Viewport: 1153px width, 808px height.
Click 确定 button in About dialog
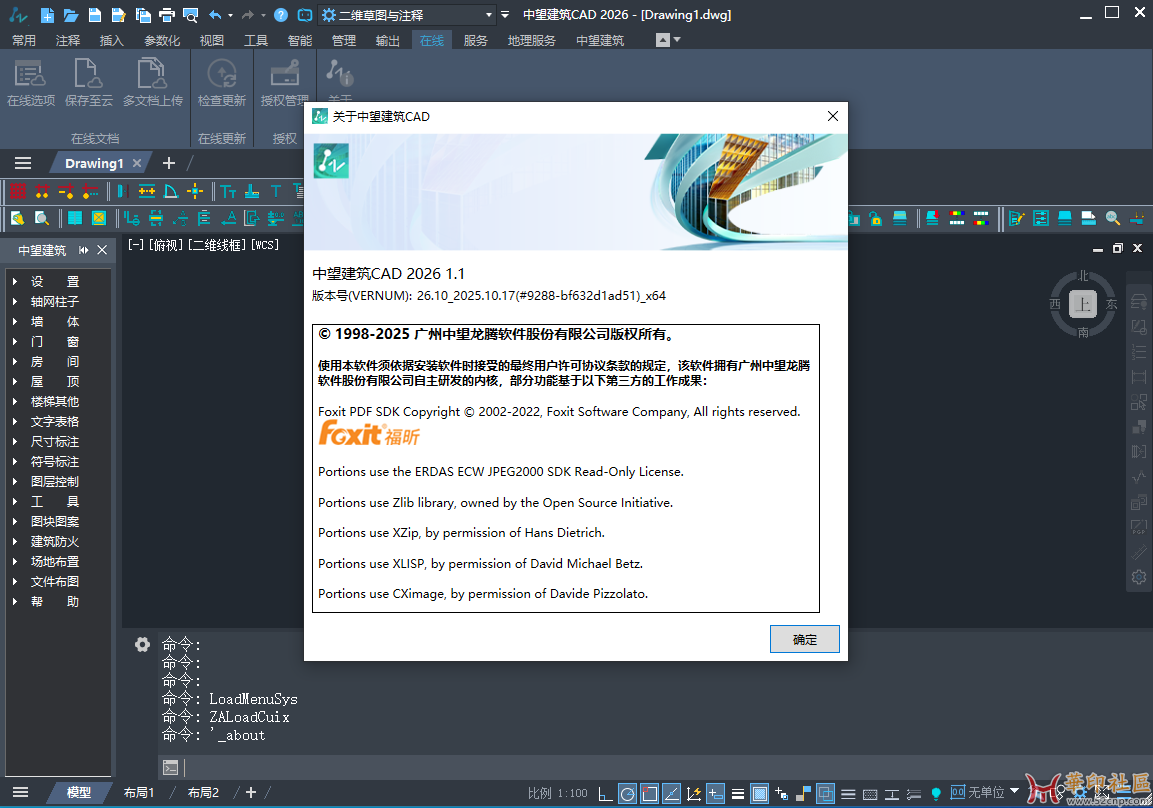804,640
